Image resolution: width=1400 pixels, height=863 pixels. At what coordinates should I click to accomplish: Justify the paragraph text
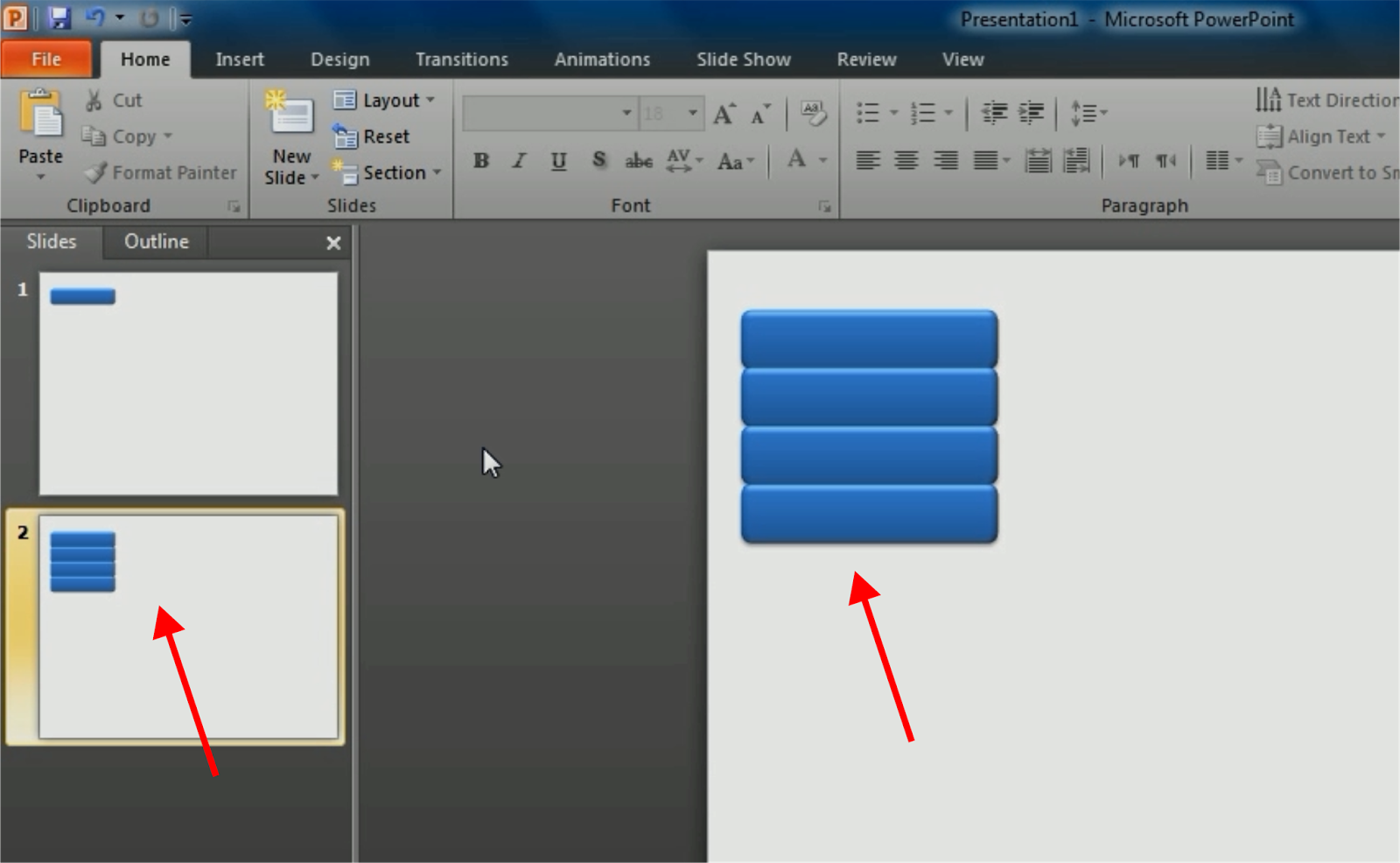985,160
